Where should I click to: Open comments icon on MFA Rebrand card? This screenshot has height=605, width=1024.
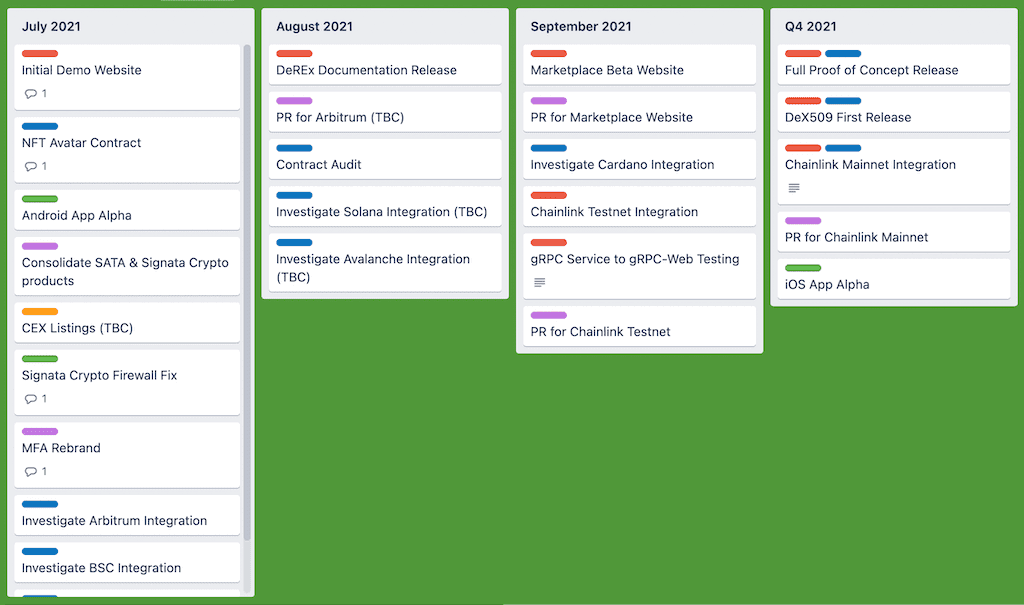click(31, 471)
